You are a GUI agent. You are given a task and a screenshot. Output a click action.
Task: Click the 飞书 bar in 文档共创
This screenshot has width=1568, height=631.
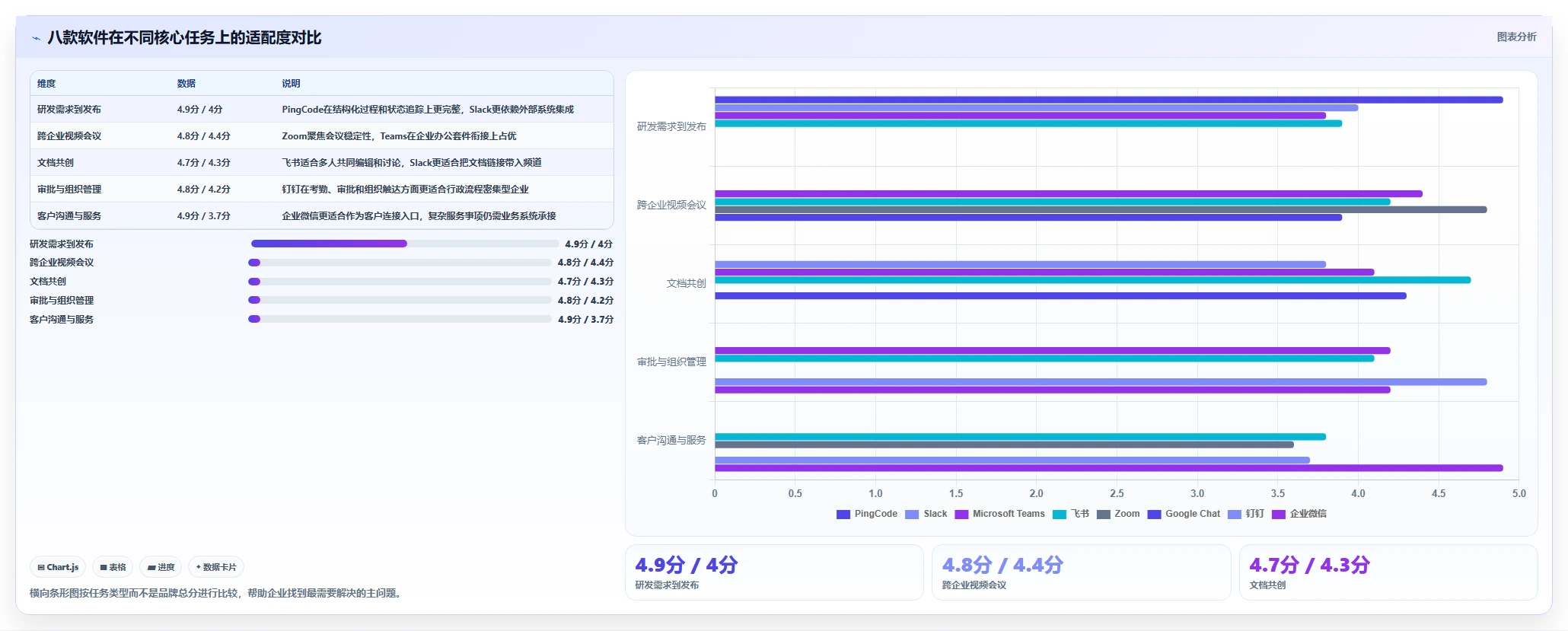(1093, 280)
